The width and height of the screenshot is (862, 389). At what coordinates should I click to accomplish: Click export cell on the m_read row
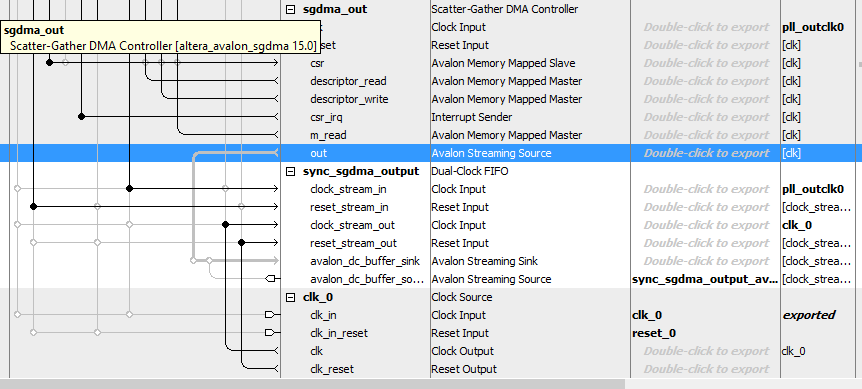pyautogui.click(x=706, y=135)
